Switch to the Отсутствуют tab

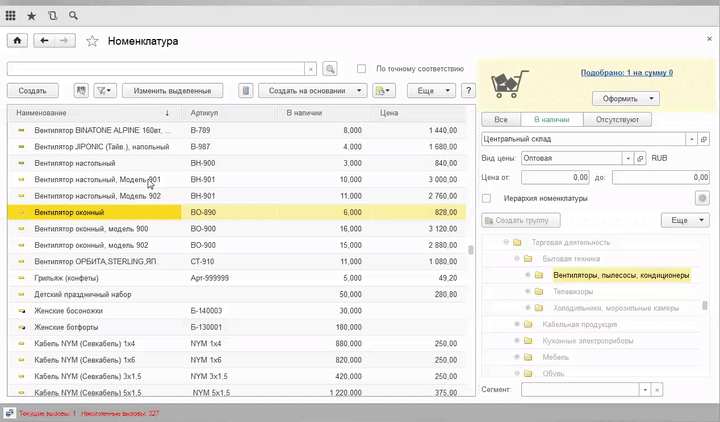coord(617,119)
